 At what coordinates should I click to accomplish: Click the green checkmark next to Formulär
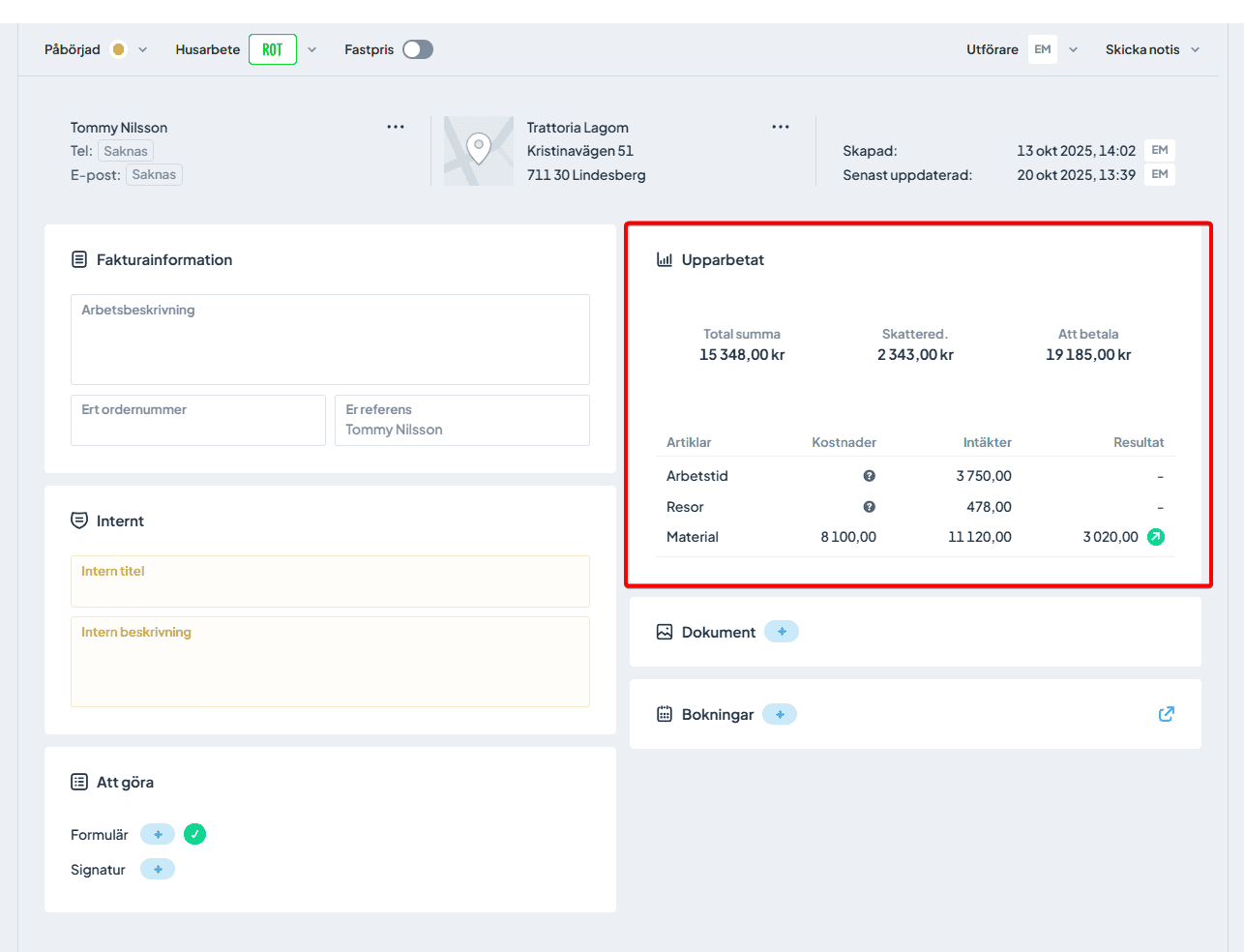click(194, 834)
